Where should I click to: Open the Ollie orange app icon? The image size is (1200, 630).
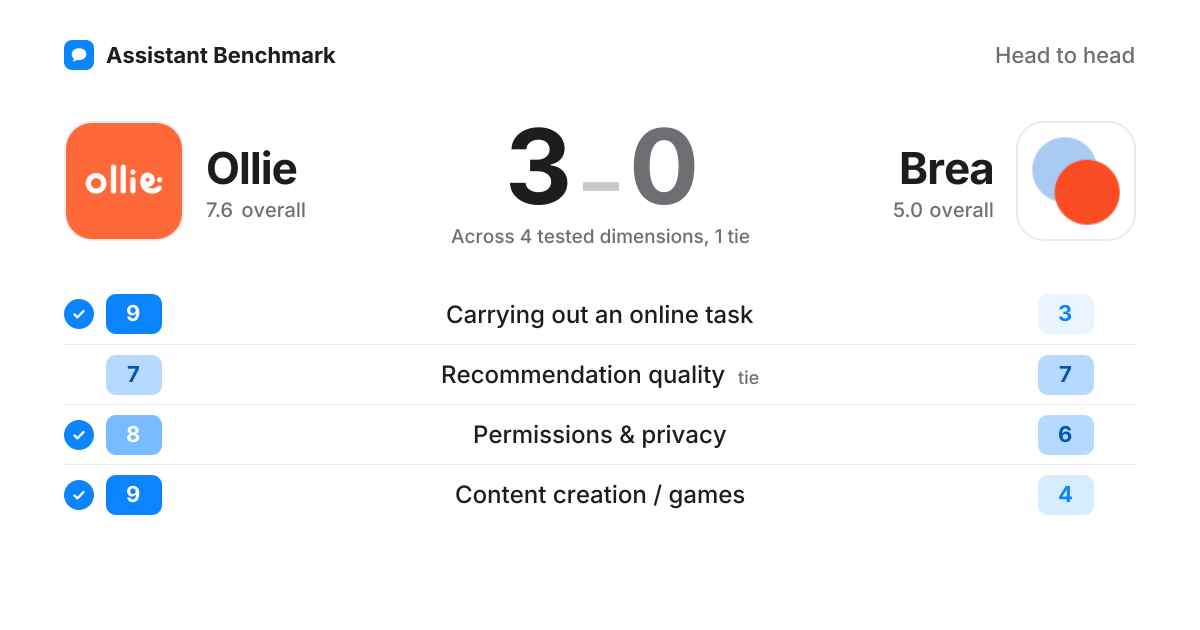tap(124, 181)
